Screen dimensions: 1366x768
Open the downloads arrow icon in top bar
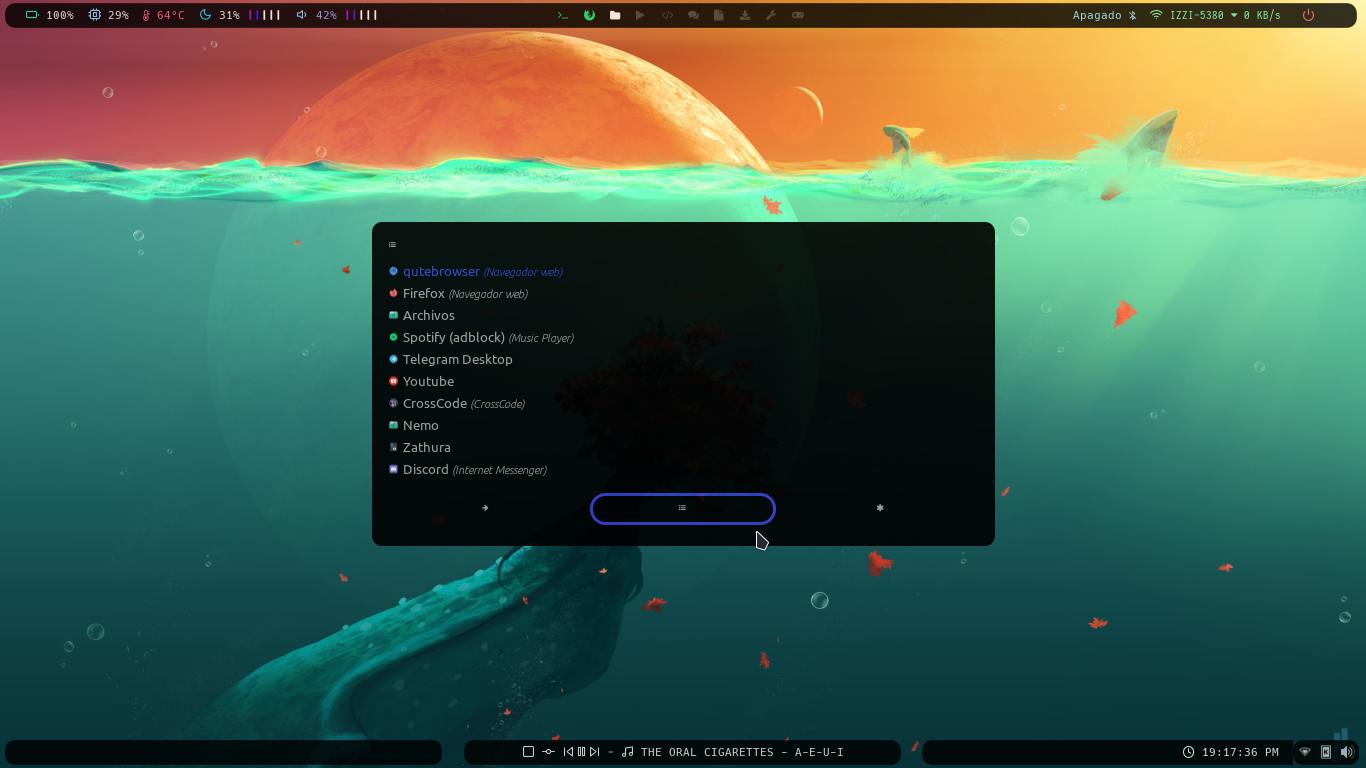[x=745, y=15]
